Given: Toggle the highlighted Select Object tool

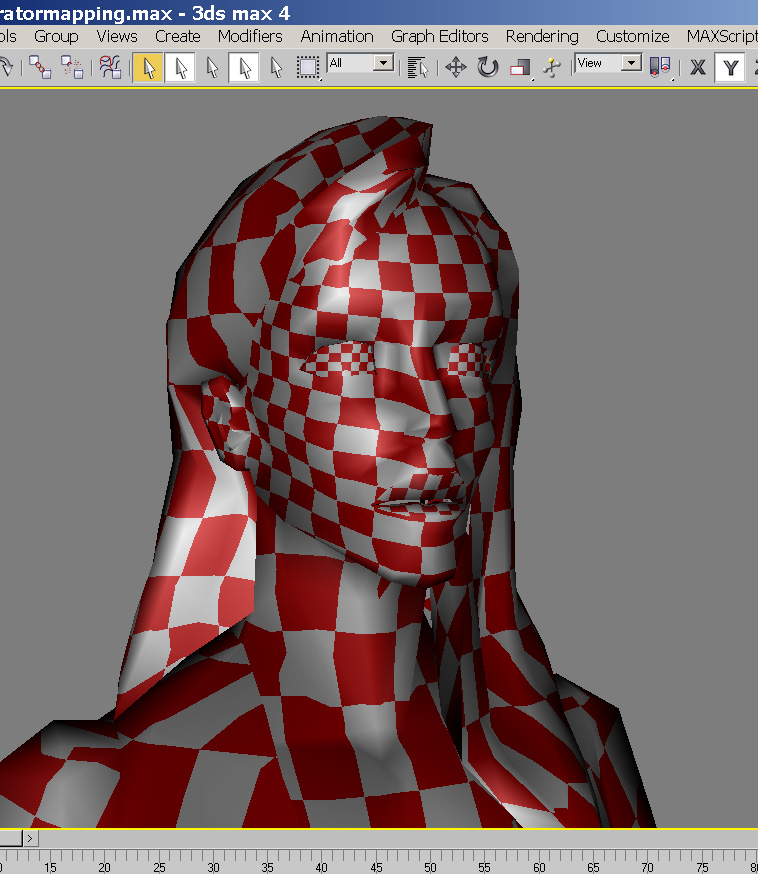Looking at the screenshot, I should click(148, 67).
